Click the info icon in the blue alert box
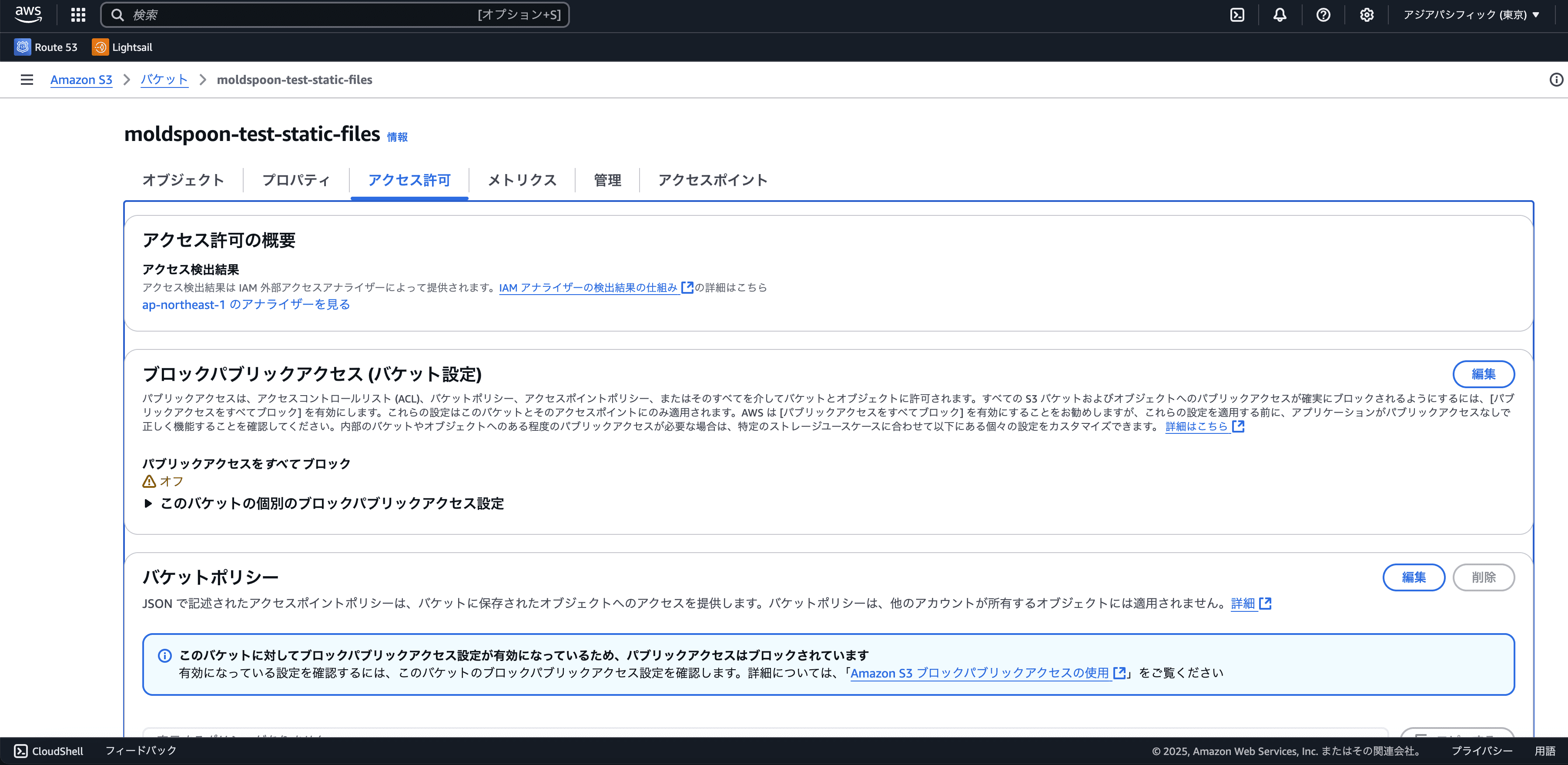Viewport: 1568px width, 765px height. point(165,655)
